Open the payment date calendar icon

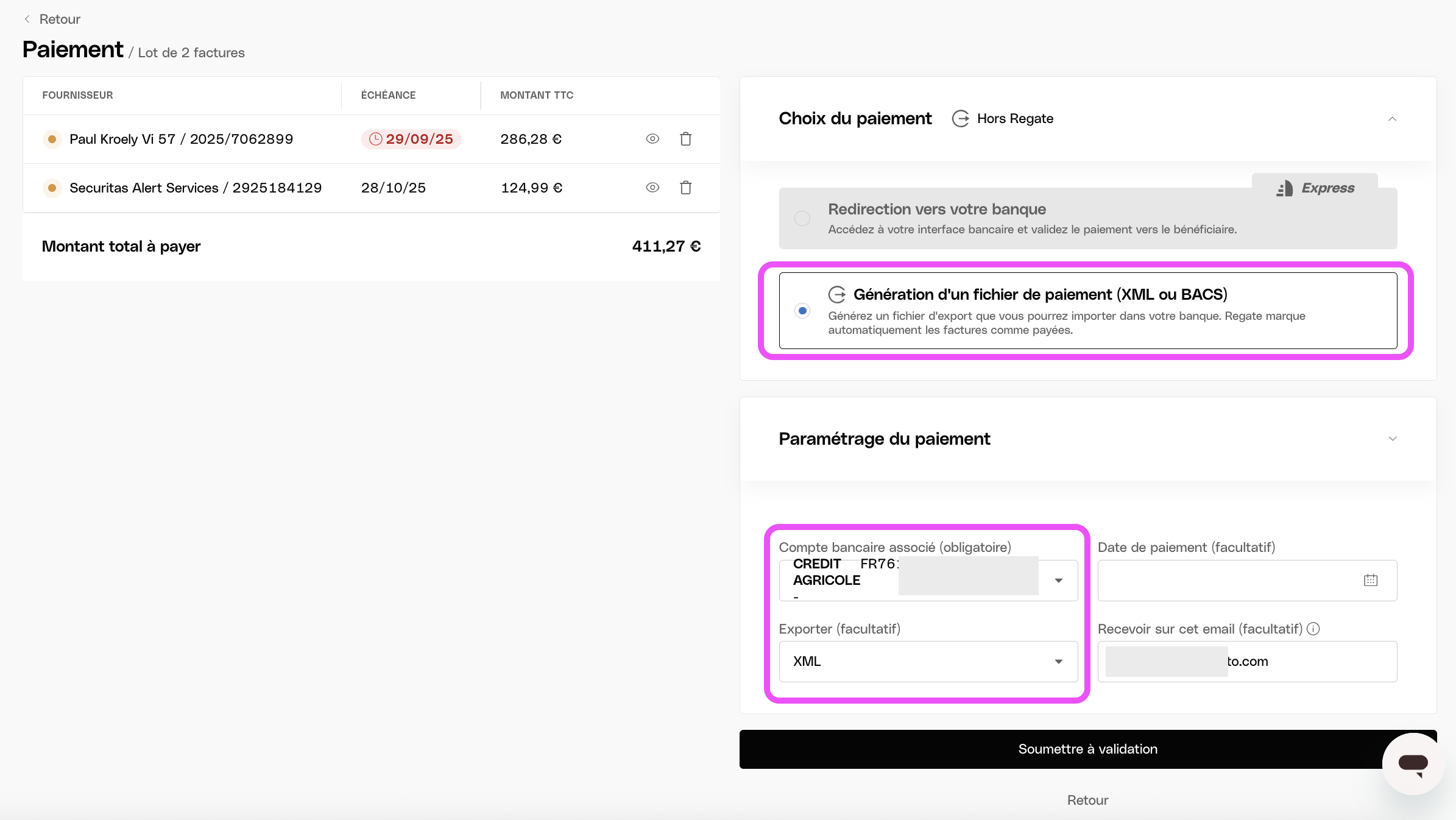point(1371,580)
